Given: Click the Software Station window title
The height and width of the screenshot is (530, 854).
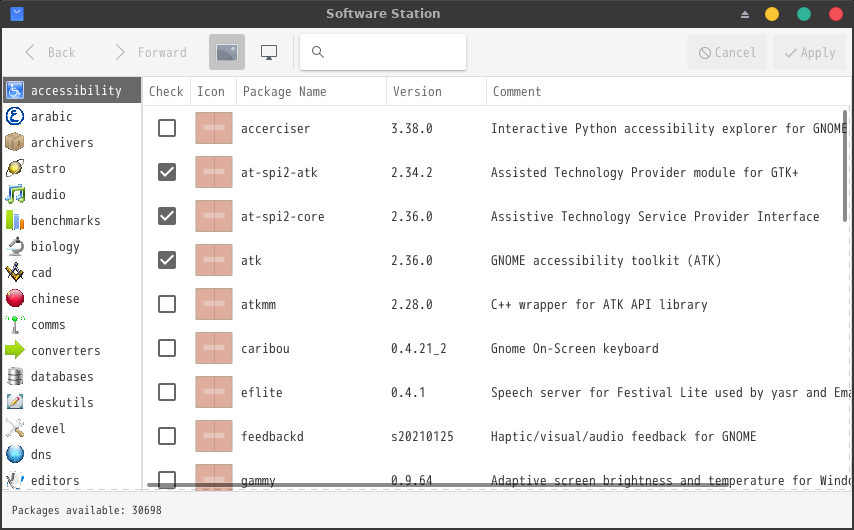Looking at the screenshot, I should [x=383, y=14].
